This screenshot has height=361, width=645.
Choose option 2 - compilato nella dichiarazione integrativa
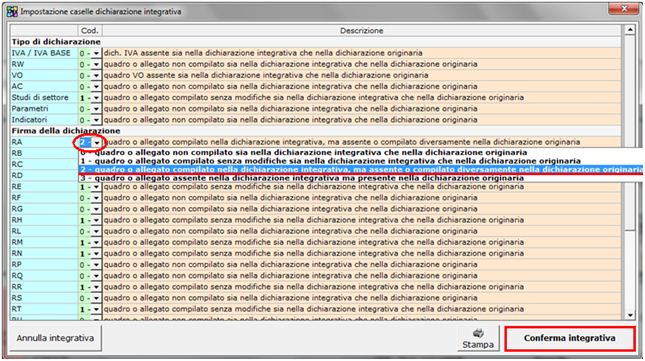point(361,169)
